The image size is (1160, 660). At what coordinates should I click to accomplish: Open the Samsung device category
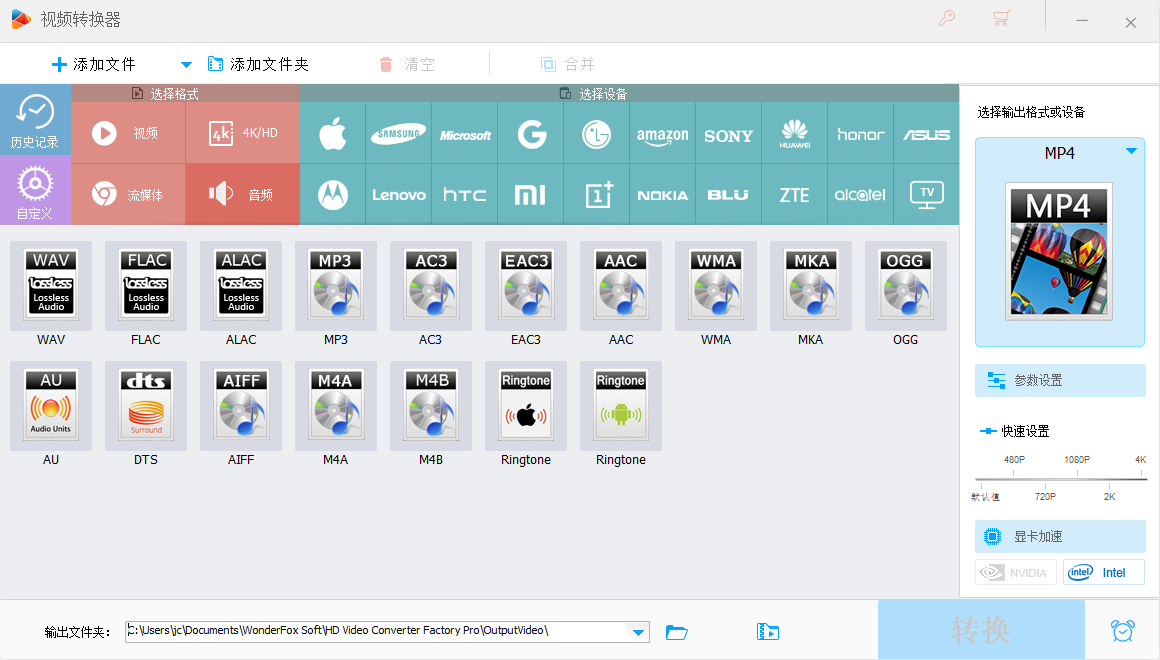[x=399, y=133]
